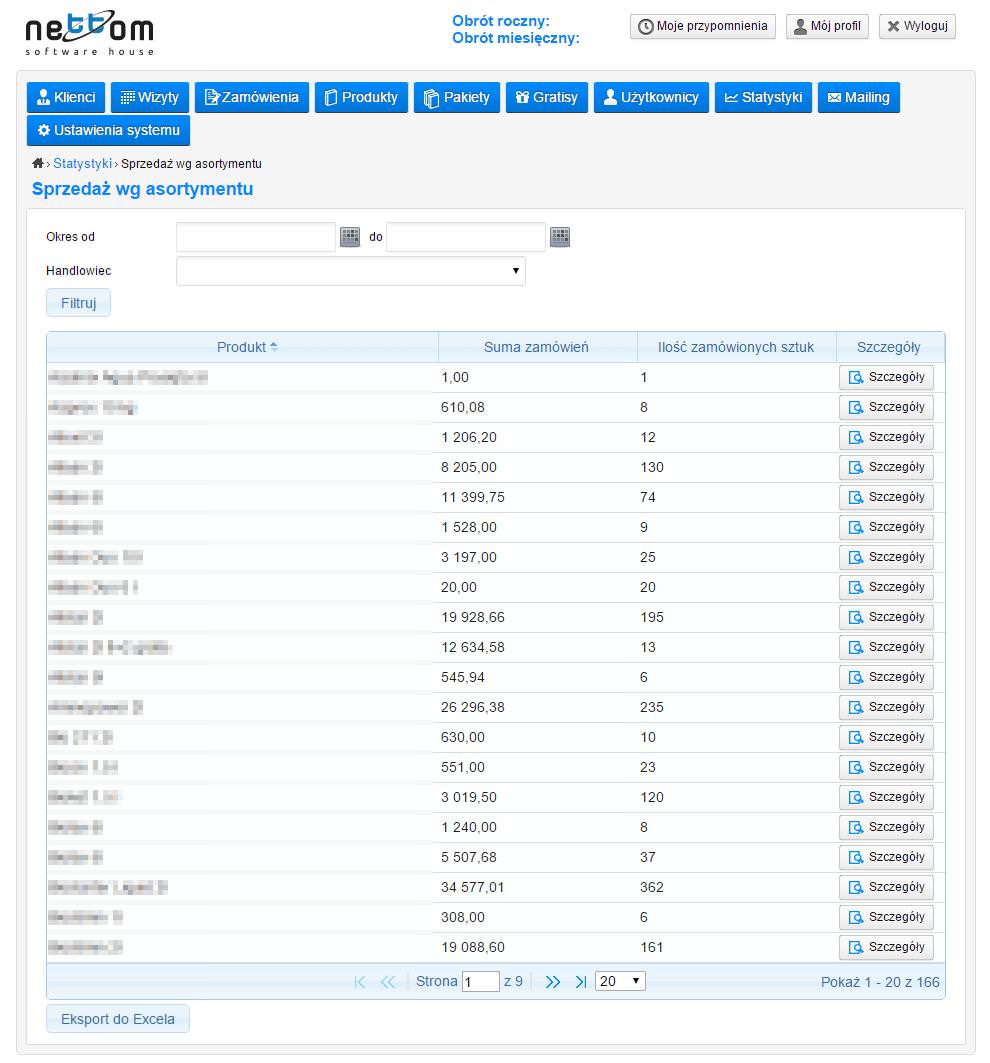The height and width of the screenshot is (1063, 990).
Task: Sort table by Produkt column
Action: 242,347
